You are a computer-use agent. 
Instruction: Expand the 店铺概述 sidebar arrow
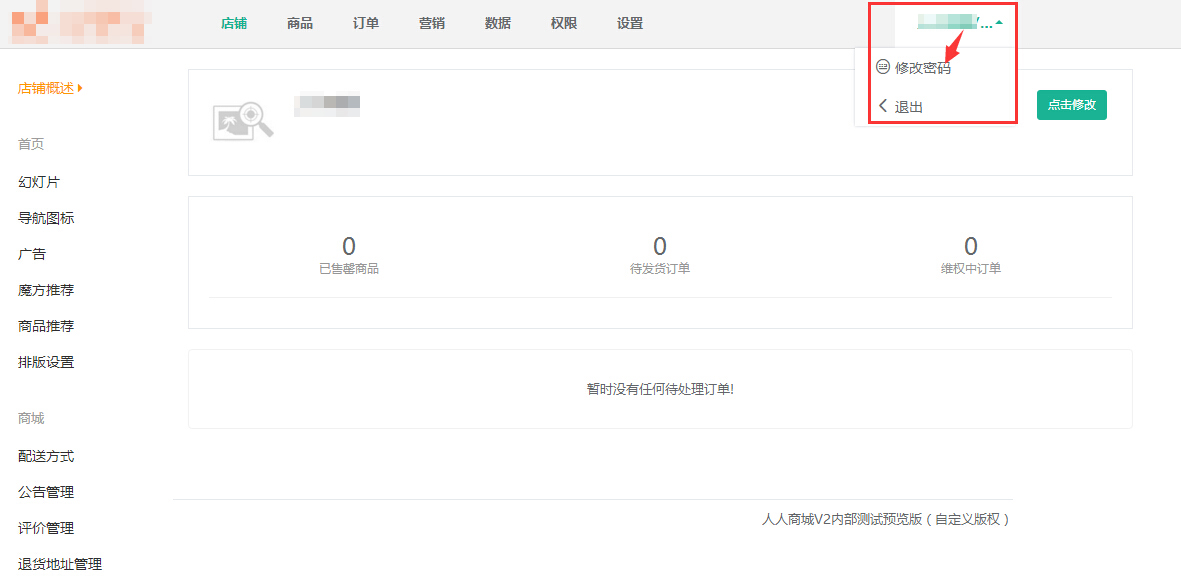point(80,88)
